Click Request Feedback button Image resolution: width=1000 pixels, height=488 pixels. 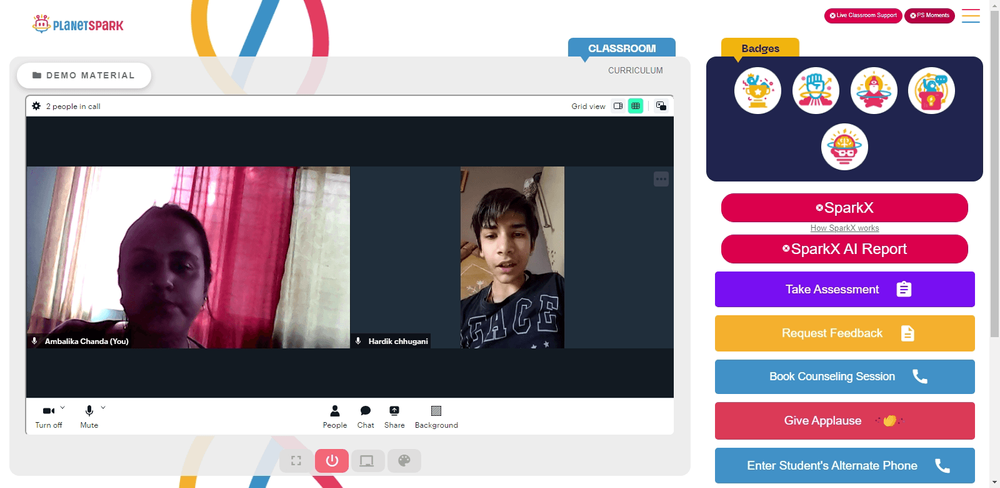pos(844,333)
